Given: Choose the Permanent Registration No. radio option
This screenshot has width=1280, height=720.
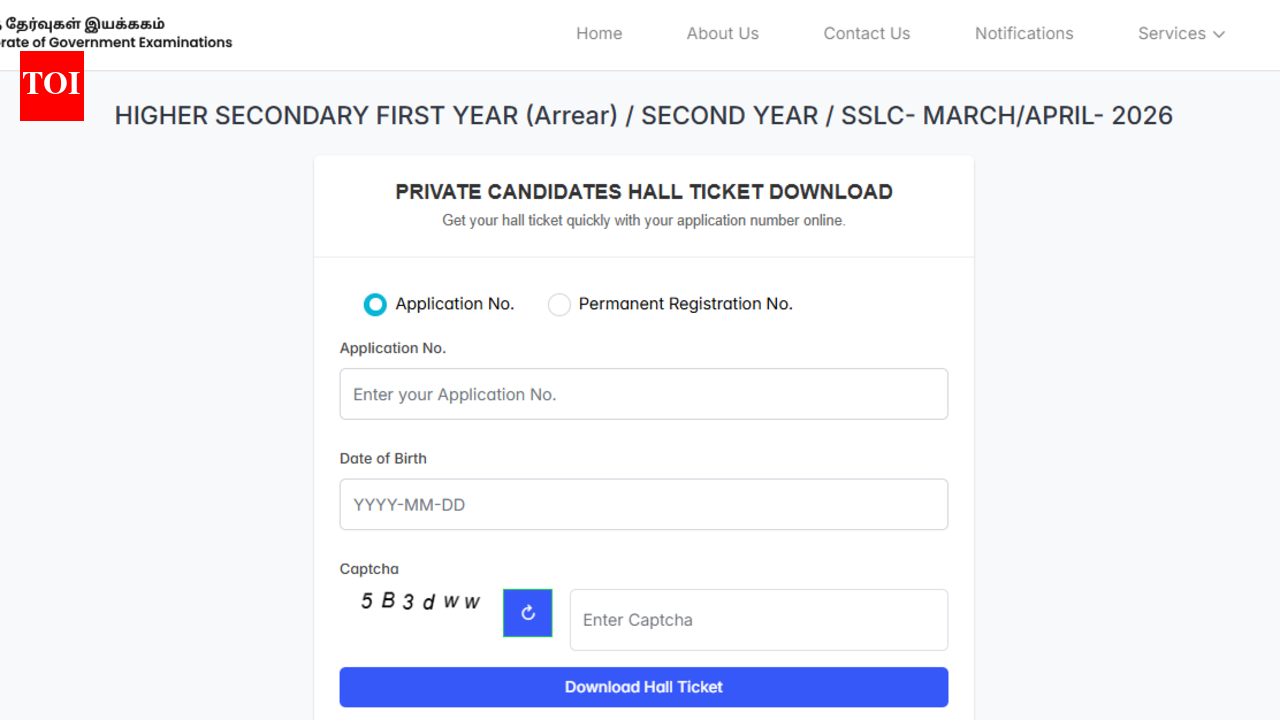Looking at the screenshot, I should [559, 304].
